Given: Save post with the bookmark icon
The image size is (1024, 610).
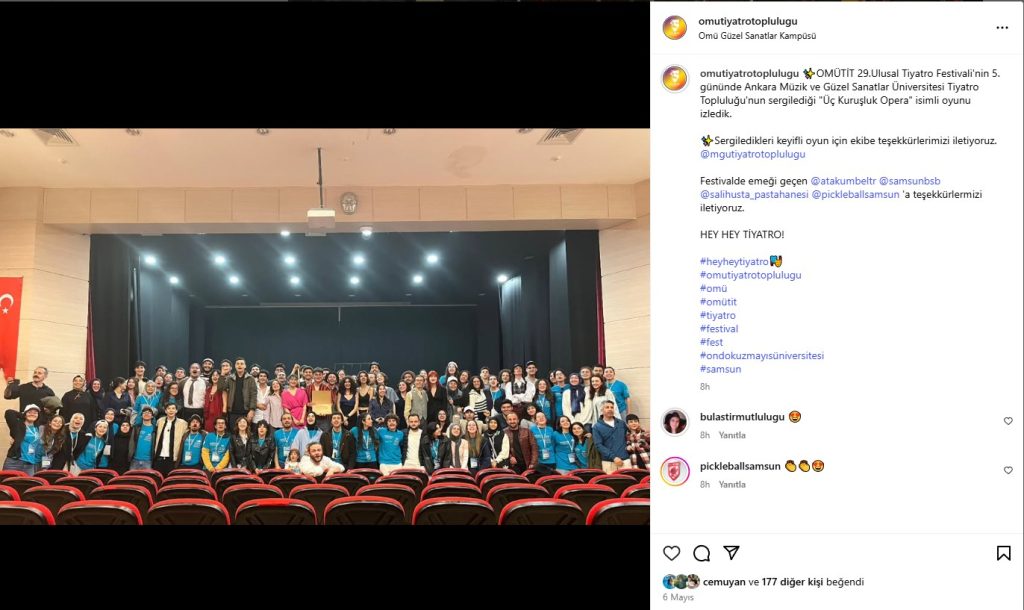Looking at the screenshot, I should coord(1004,553).
